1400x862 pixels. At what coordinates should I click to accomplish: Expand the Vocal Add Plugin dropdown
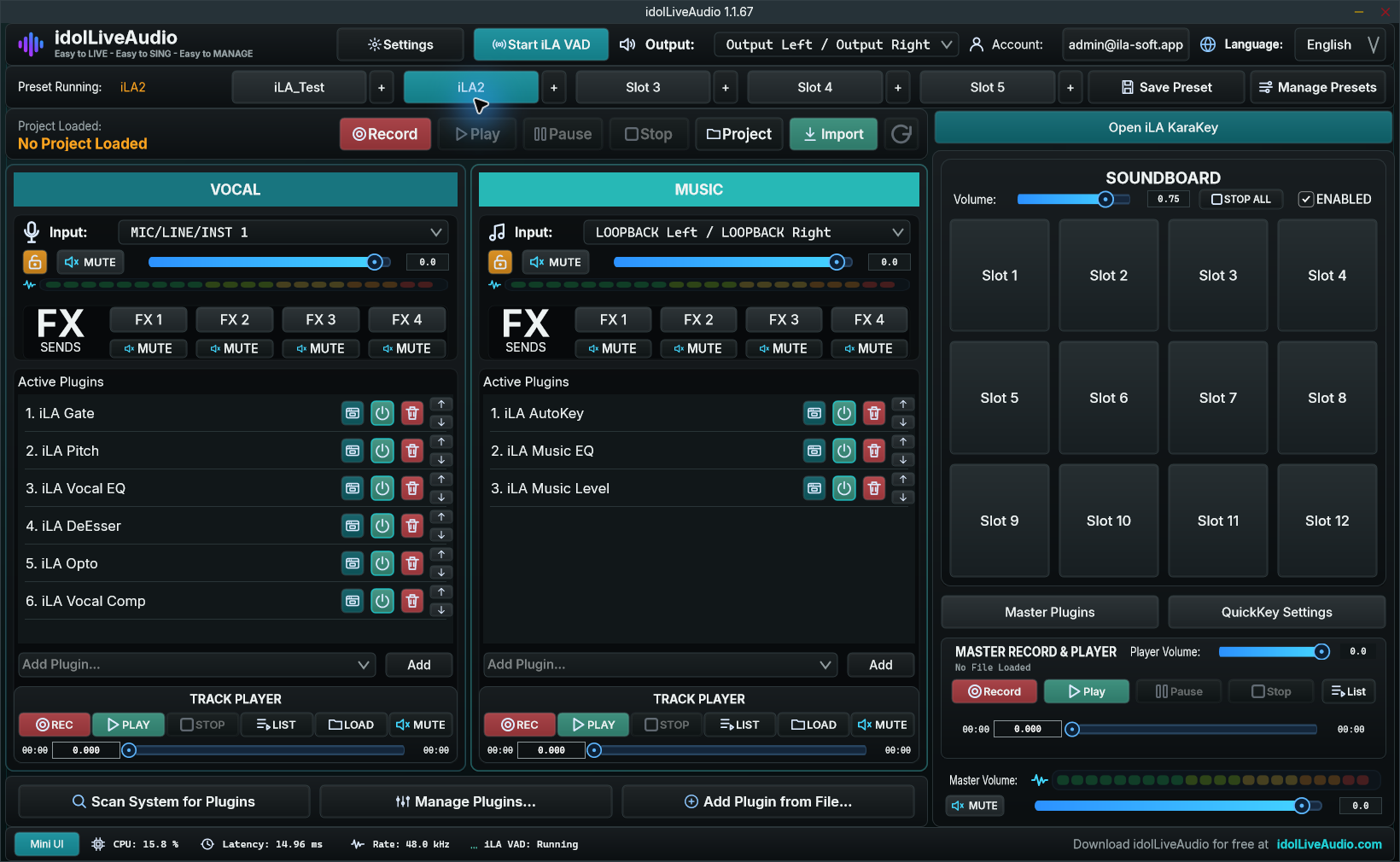pyautogui.click(x=197, y=665)
